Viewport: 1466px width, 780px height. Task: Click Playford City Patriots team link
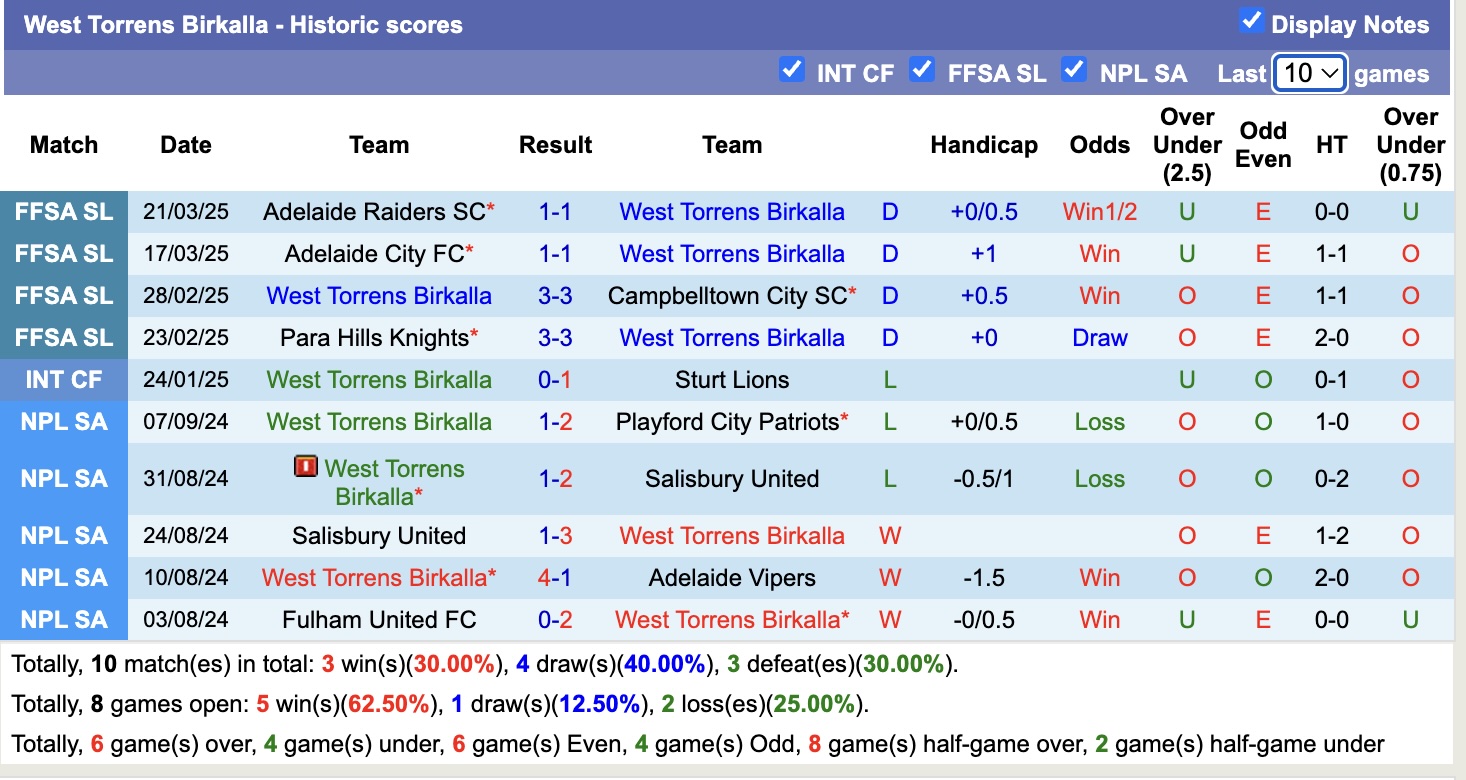pyautogui.click(x=727, y=422)
